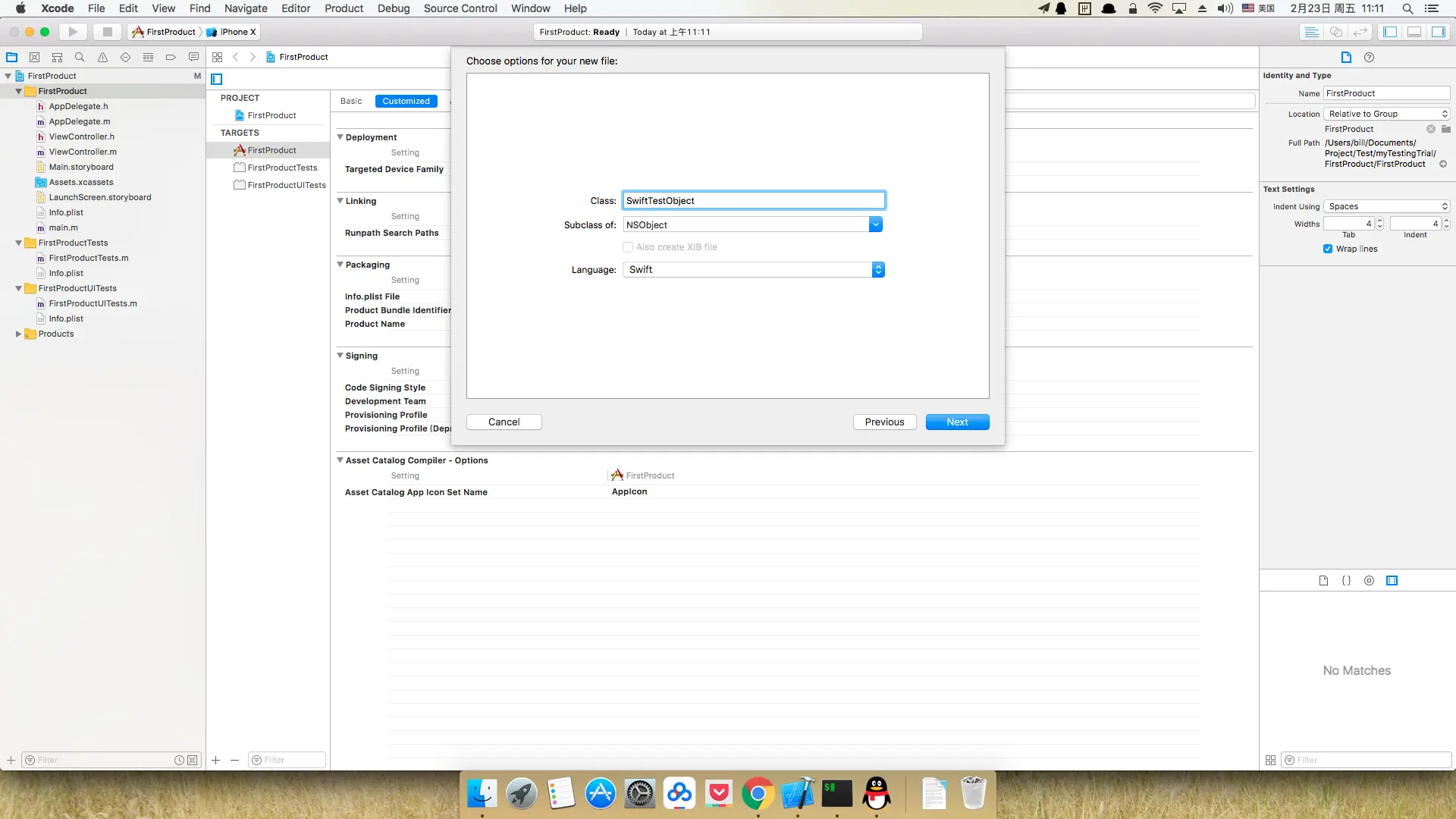Screen dimensions: 1456x819
Task: Click the Cancel button in dialog
Action: tap(504, 422)
